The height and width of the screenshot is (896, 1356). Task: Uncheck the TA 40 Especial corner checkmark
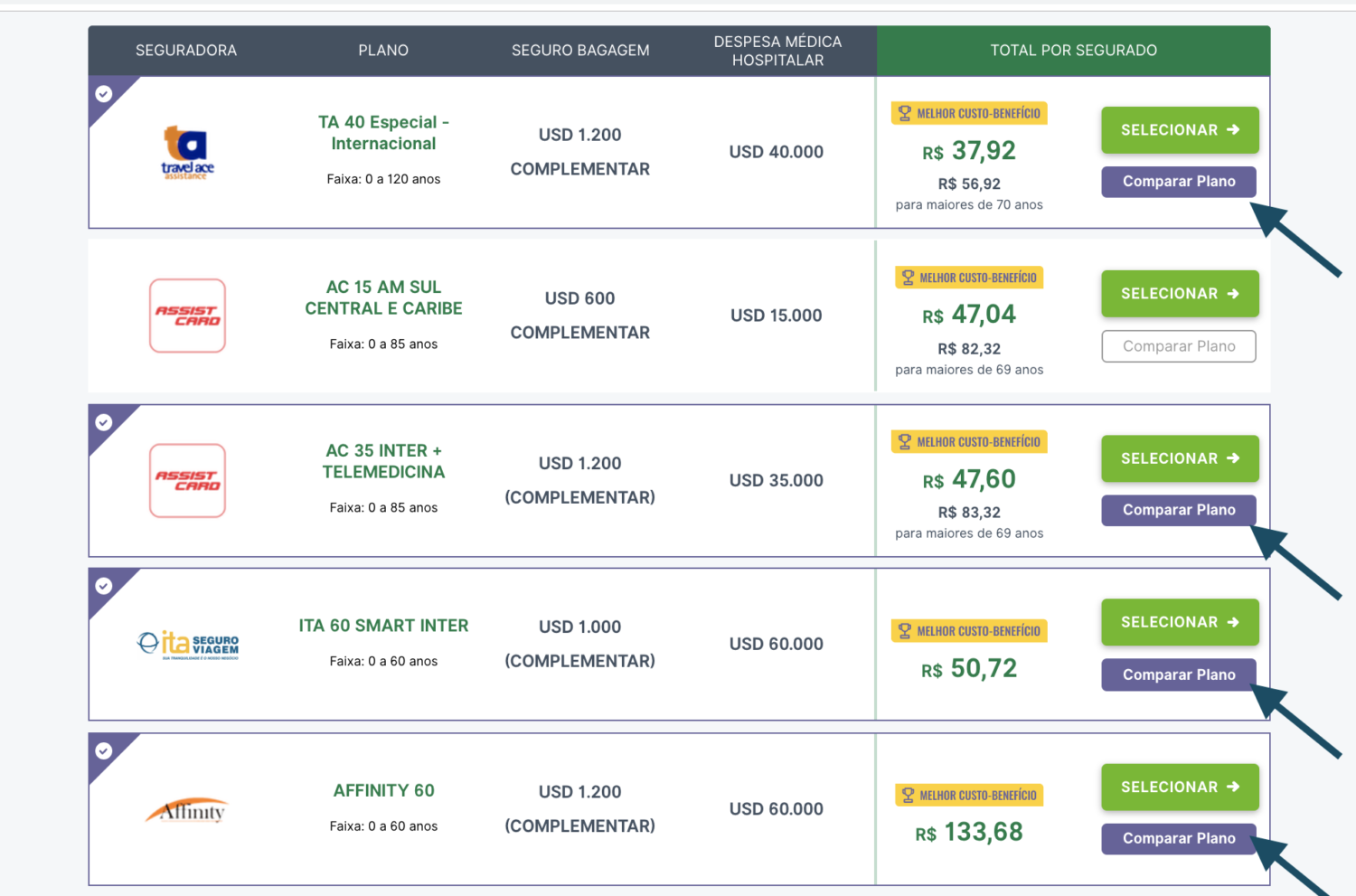pos(104,94)
